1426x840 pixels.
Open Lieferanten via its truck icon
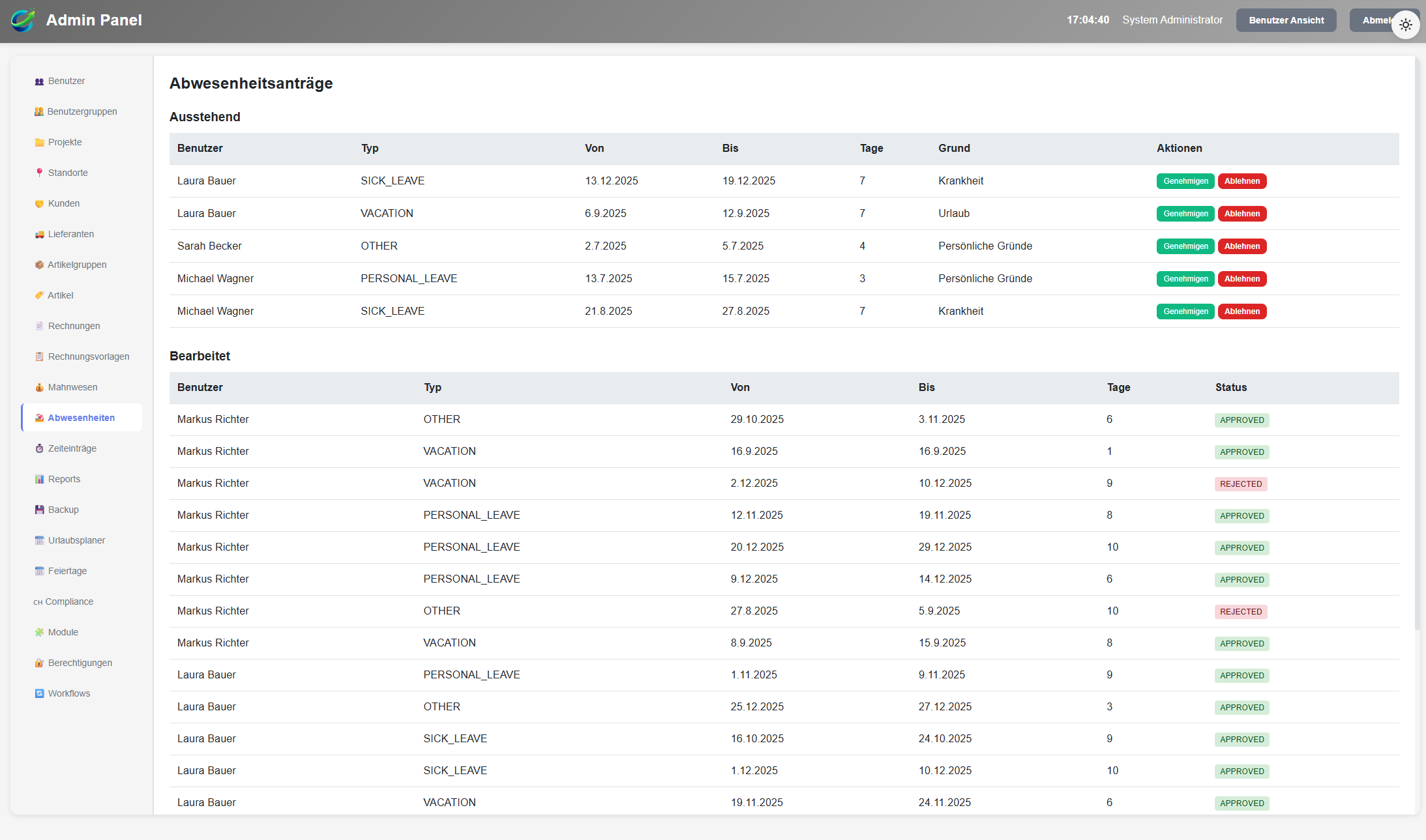pos(39,235)
